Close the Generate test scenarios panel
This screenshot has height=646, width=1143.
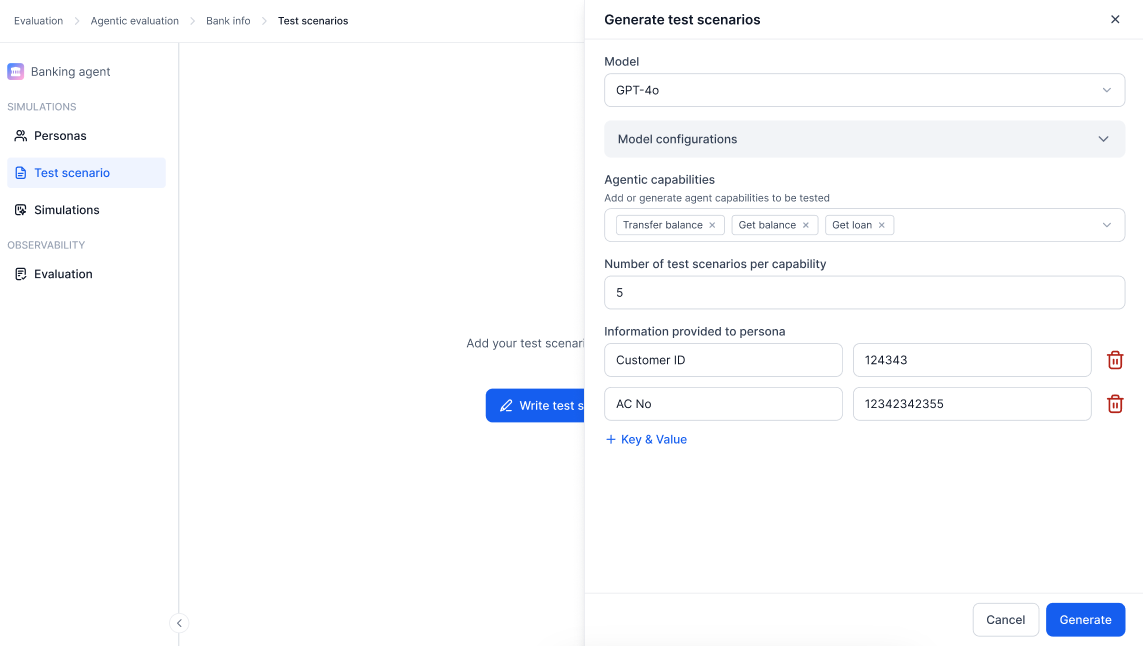click(1115, 20)
